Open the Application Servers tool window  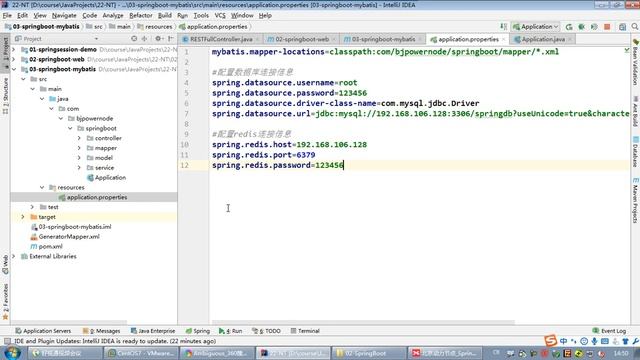(43, 331)
